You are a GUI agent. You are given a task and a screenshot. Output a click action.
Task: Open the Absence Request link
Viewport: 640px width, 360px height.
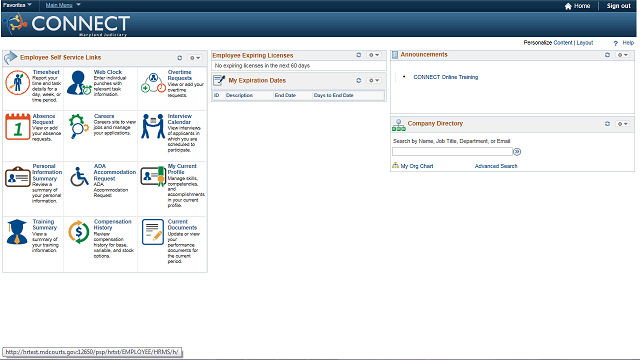44,119
